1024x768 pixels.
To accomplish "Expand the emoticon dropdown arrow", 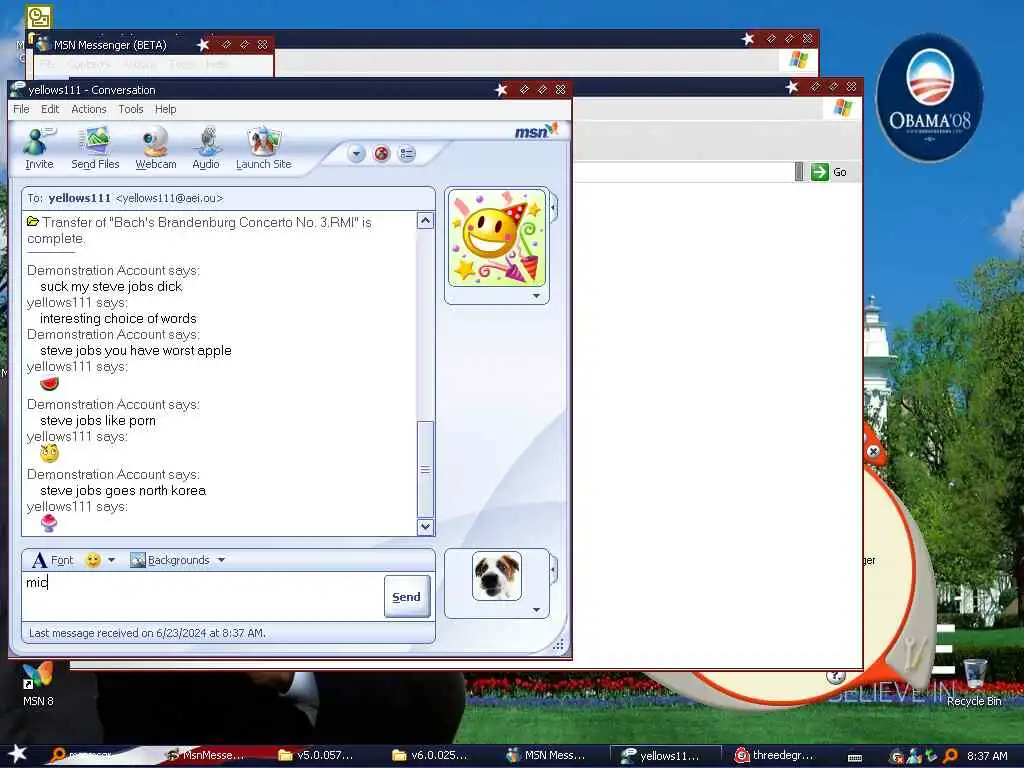I will click(112, 560).
